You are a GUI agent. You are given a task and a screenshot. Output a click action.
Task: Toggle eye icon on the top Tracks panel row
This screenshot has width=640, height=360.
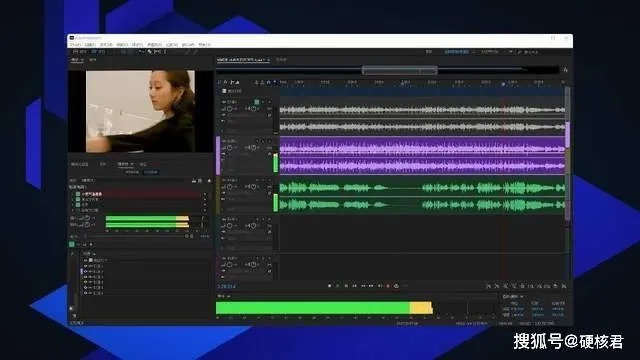point(86,260)
